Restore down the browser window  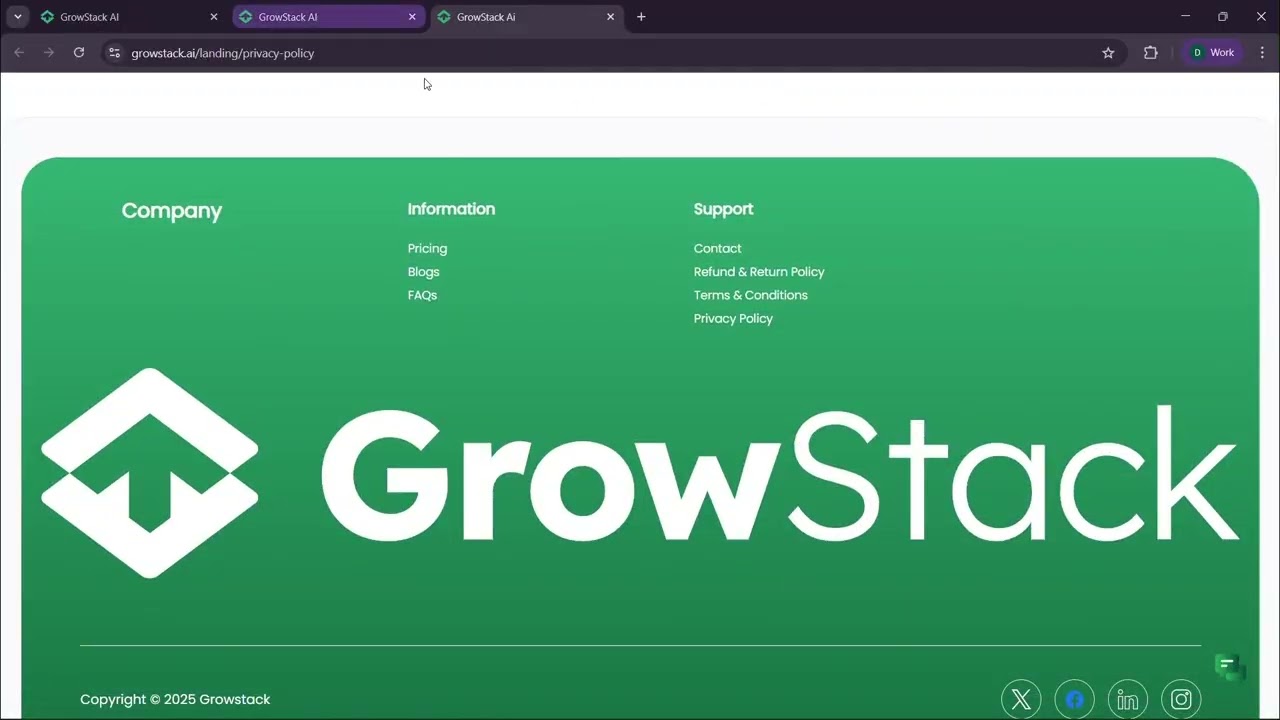click(x=1223, y=17)
